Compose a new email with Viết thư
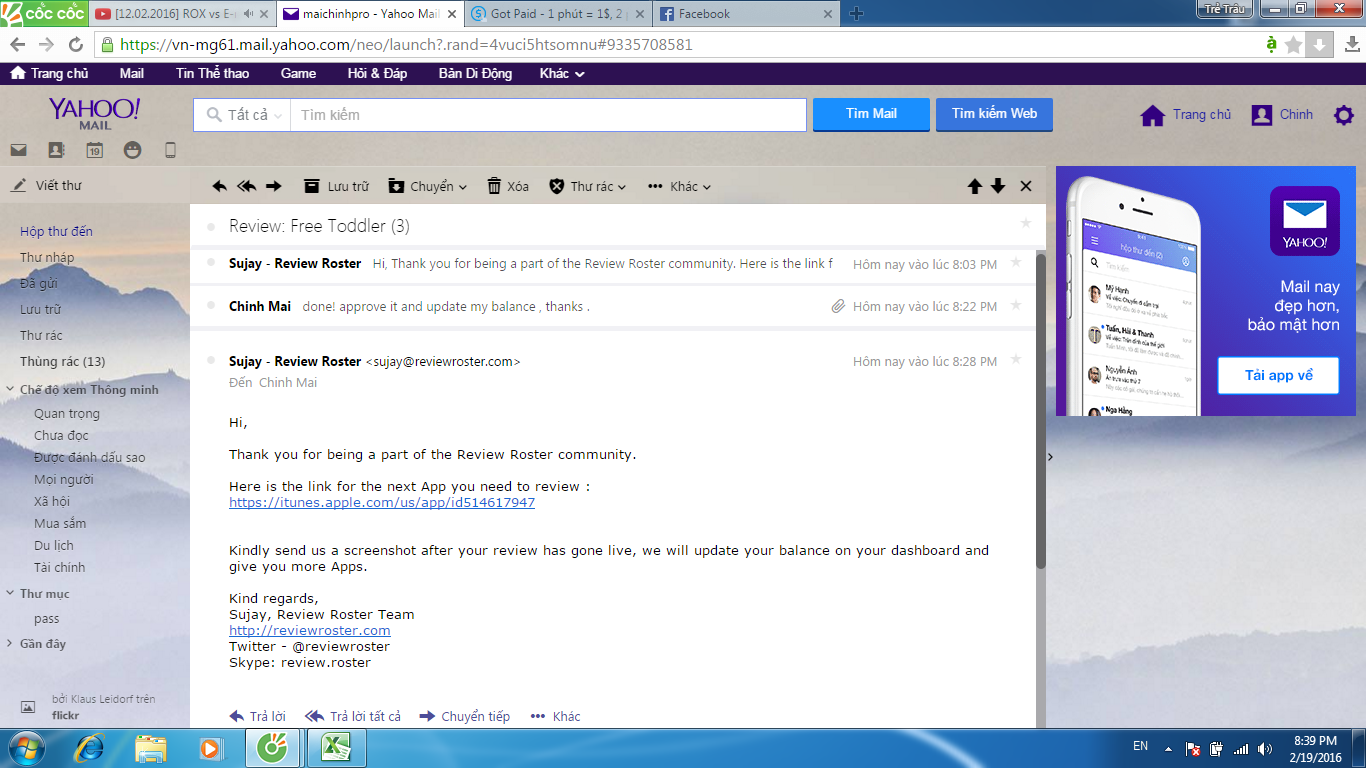Viewport: 1366px width, 768px height. [x=47, y=185]
